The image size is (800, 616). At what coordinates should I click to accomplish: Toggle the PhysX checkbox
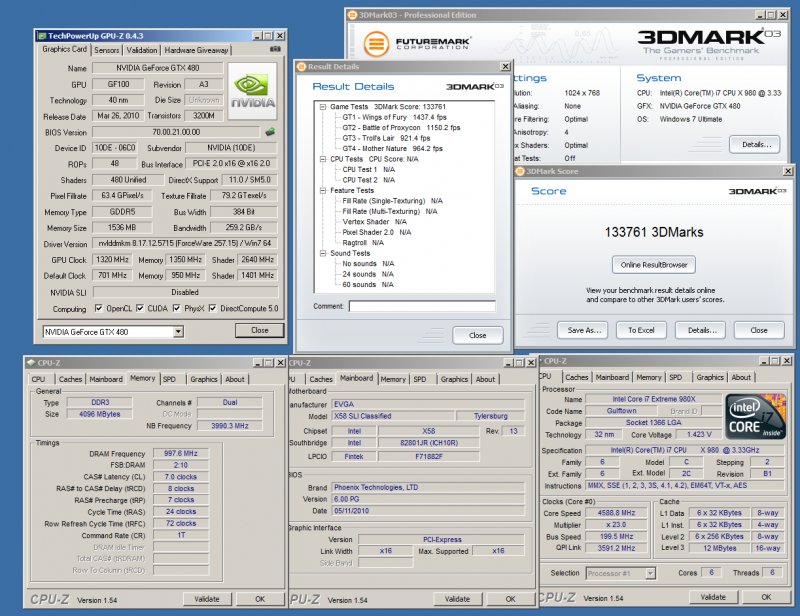(x=177, y=308)
